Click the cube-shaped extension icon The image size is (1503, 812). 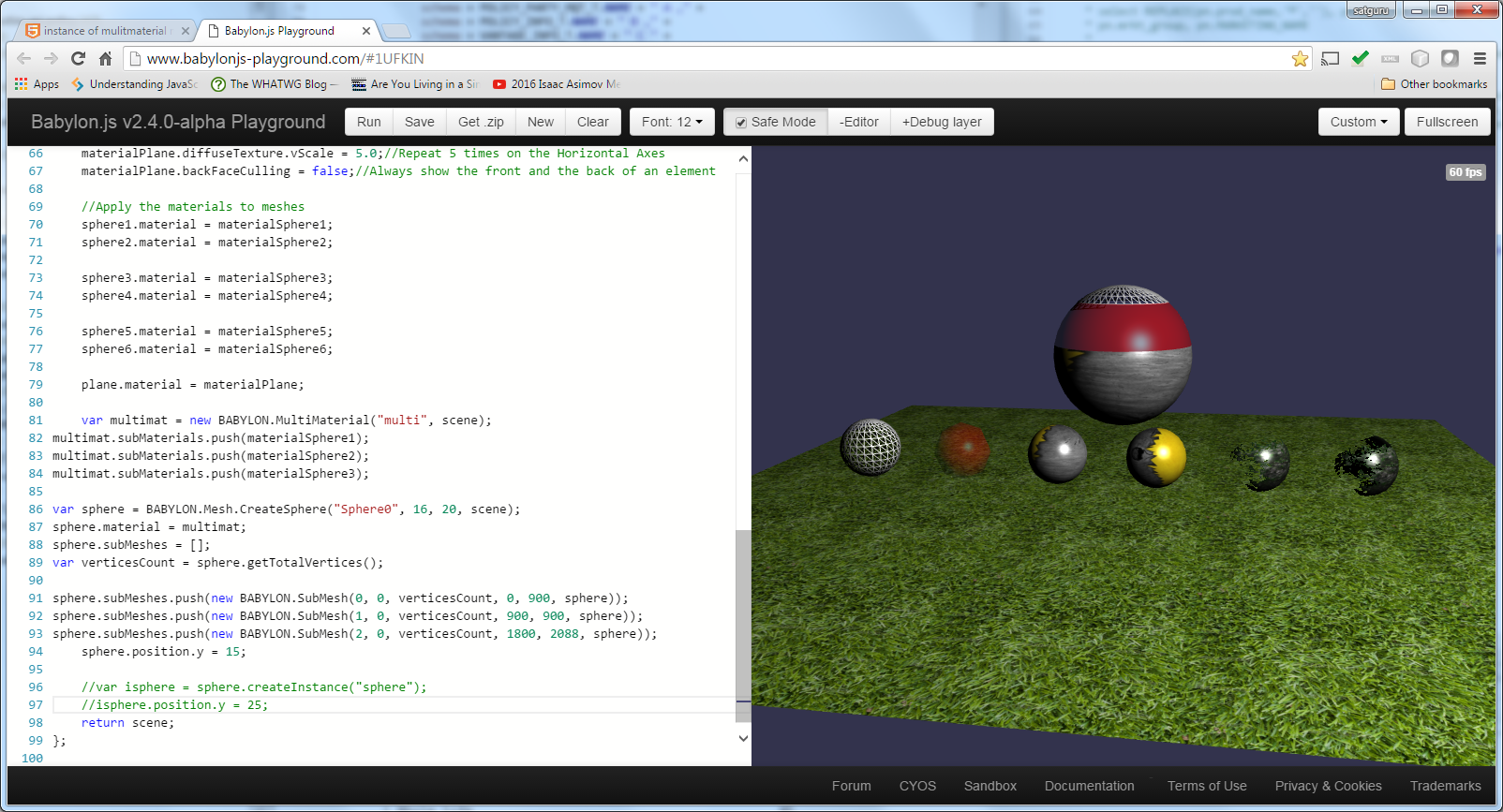[1420, 58]
